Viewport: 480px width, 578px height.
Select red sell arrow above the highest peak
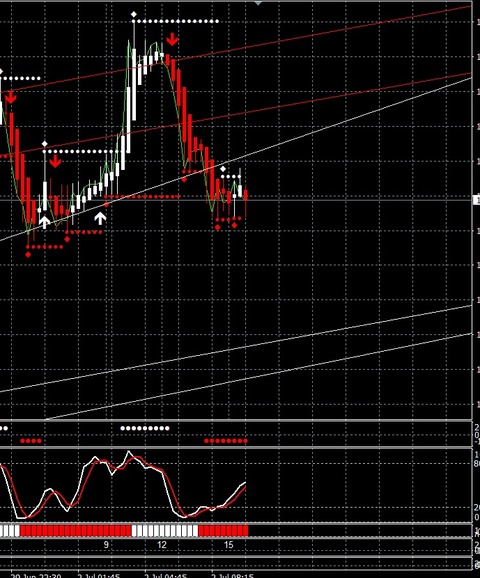tap(172, 39)
